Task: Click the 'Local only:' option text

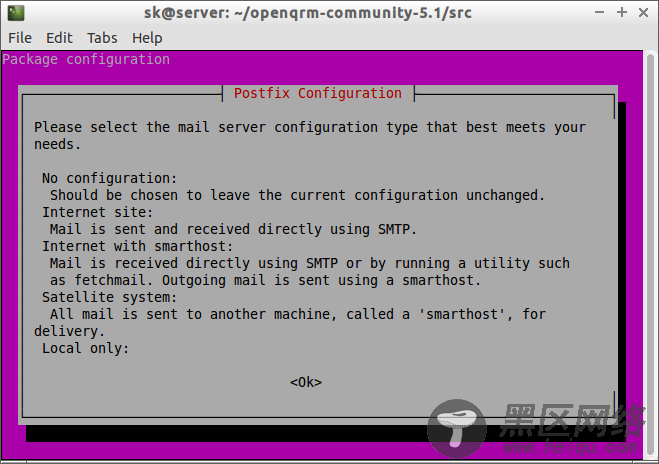Action: tap(85, 348)
